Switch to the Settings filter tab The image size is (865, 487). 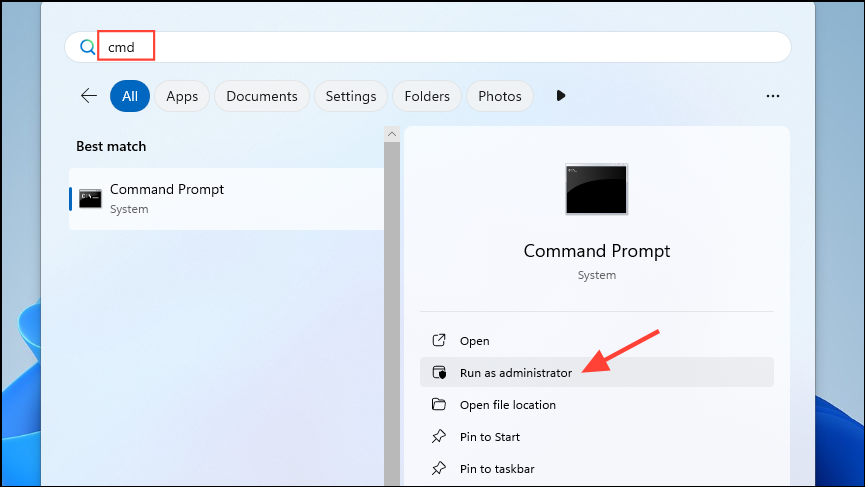351,96
